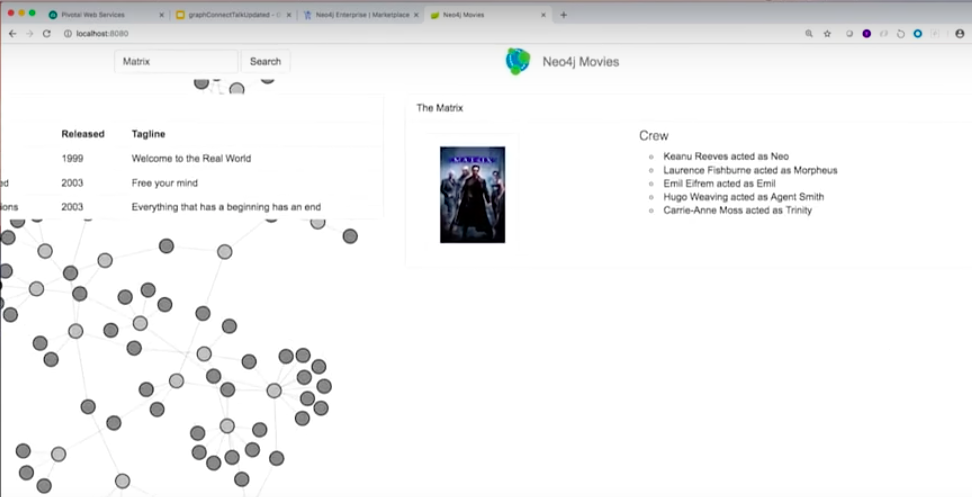Click the Search button
Image resolution: width=972 pixels, height=497 pixels.
tap(265, 61)
